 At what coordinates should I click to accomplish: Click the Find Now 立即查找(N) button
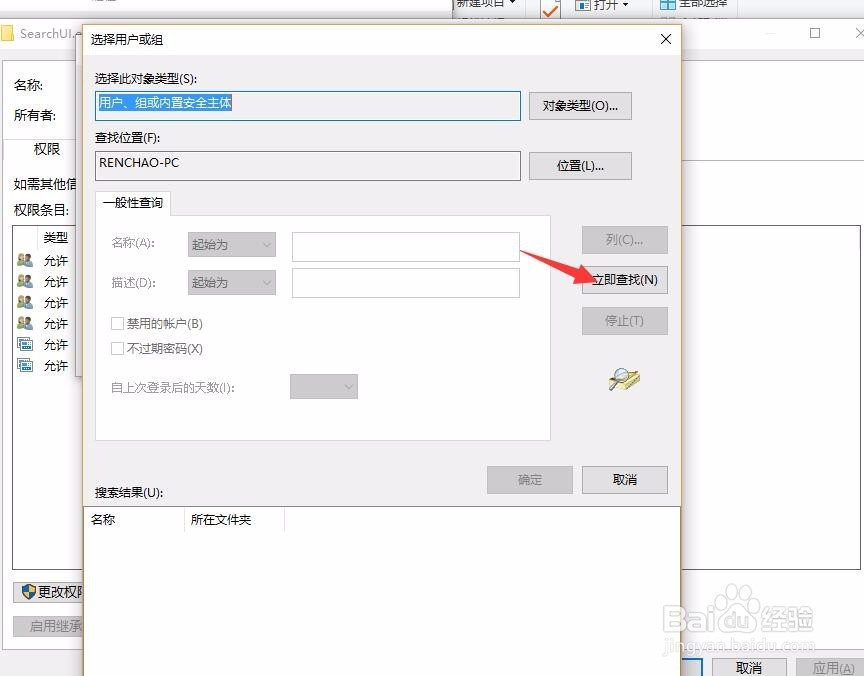(x=624, y=280)
